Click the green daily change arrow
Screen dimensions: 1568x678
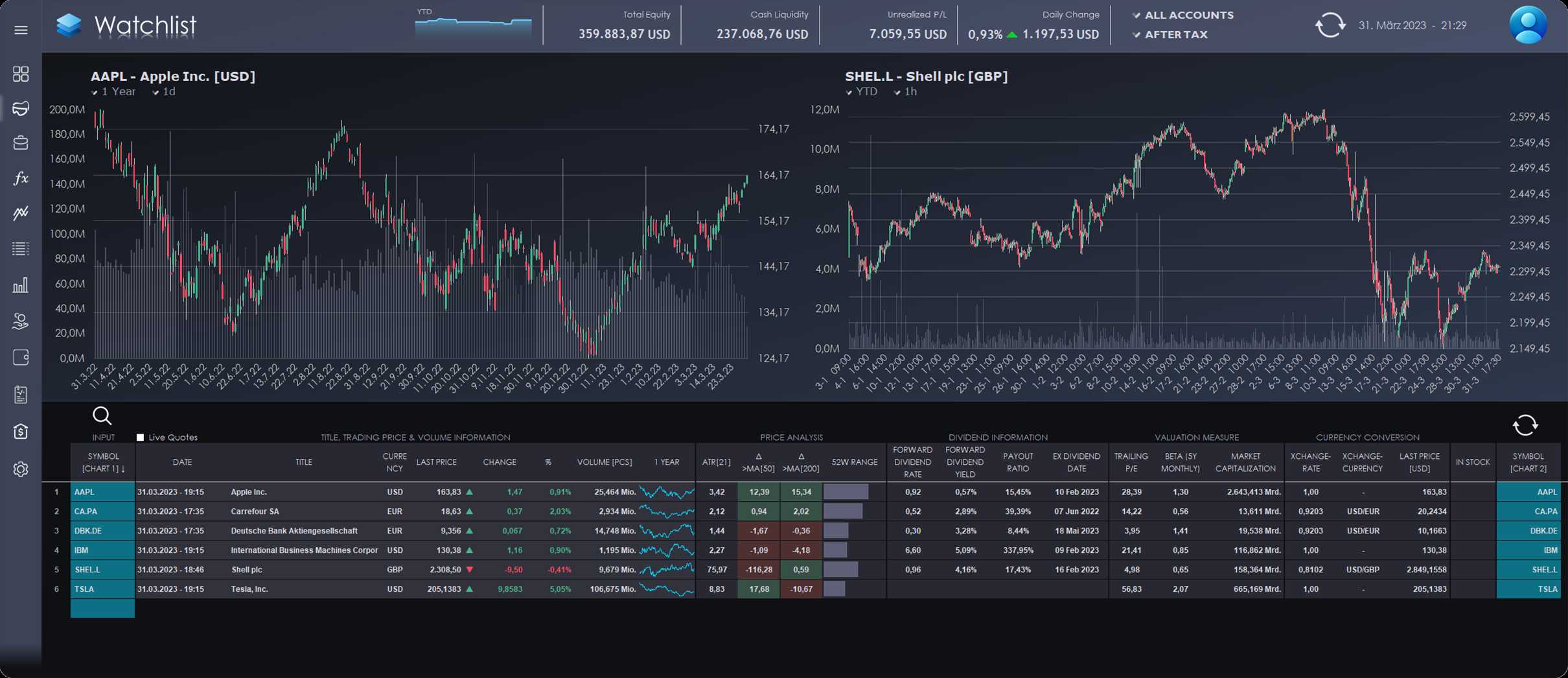tap(1011, 34)
